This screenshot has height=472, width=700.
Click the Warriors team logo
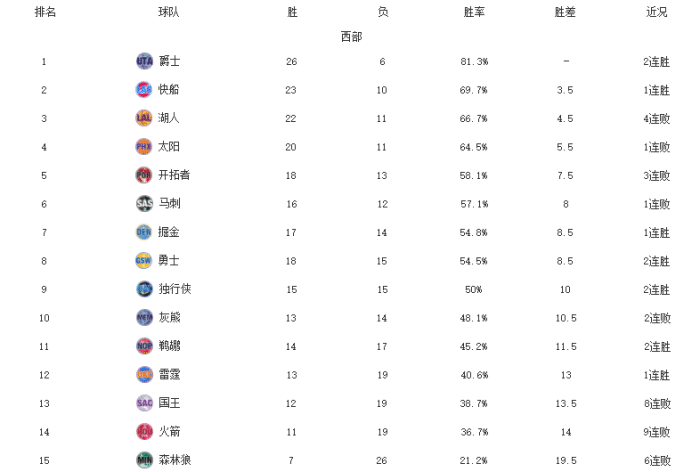pos(144,260)
